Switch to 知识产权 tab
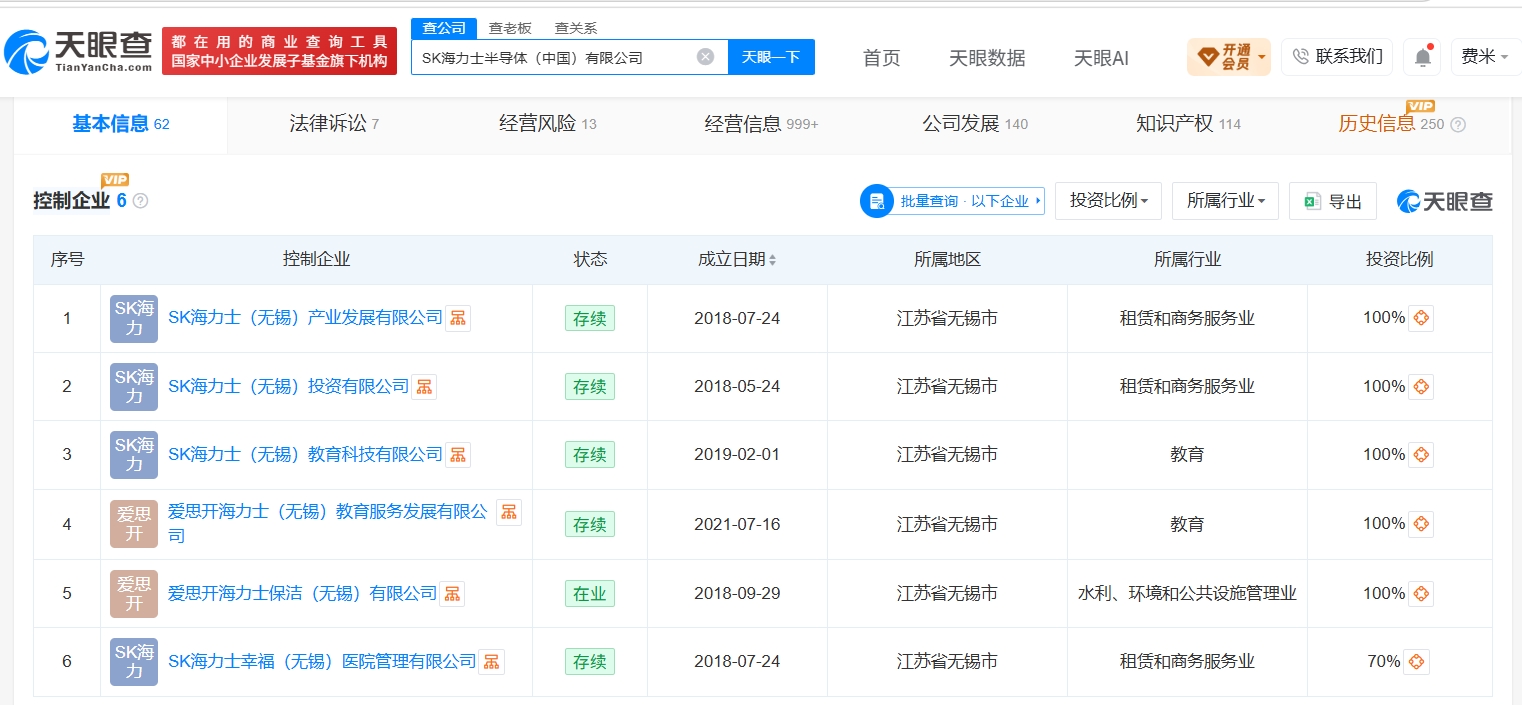Screen dimensions: 1522x705 tap(1188, 124)
